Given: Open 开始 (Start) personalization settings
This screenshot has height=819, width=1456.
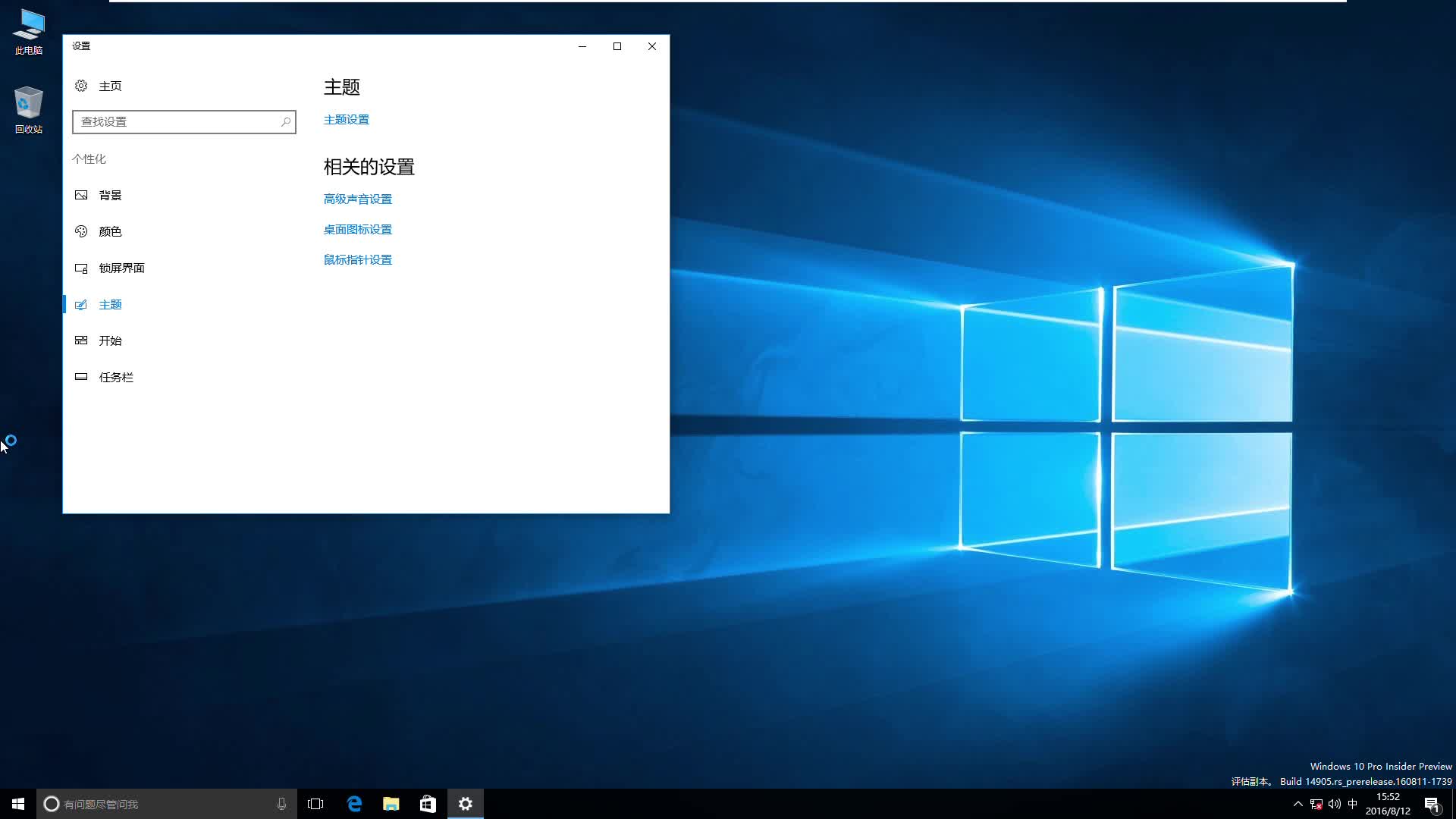Looking at the screenshot, I should pyautogui.click(x=111, y=340).
